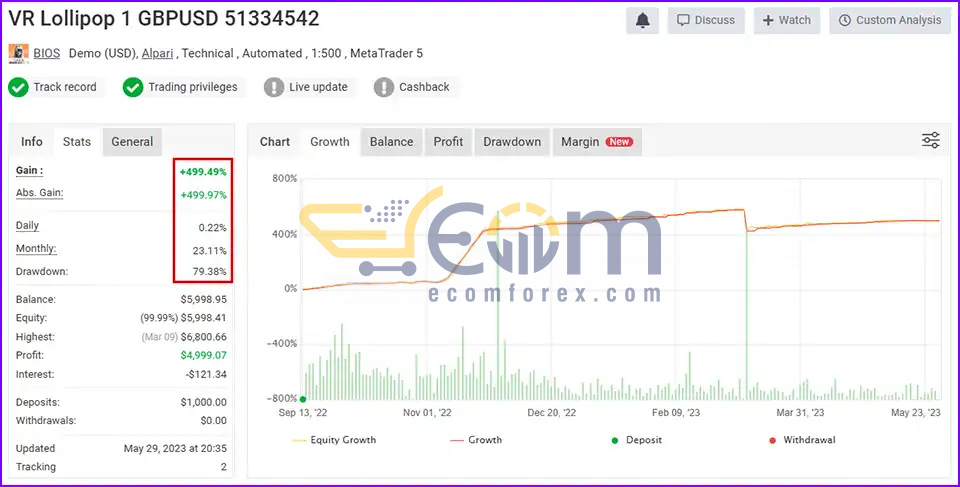This screenshot has width=960, height=487.
Task: Click the +499.49% gain value
Action: 203,172
